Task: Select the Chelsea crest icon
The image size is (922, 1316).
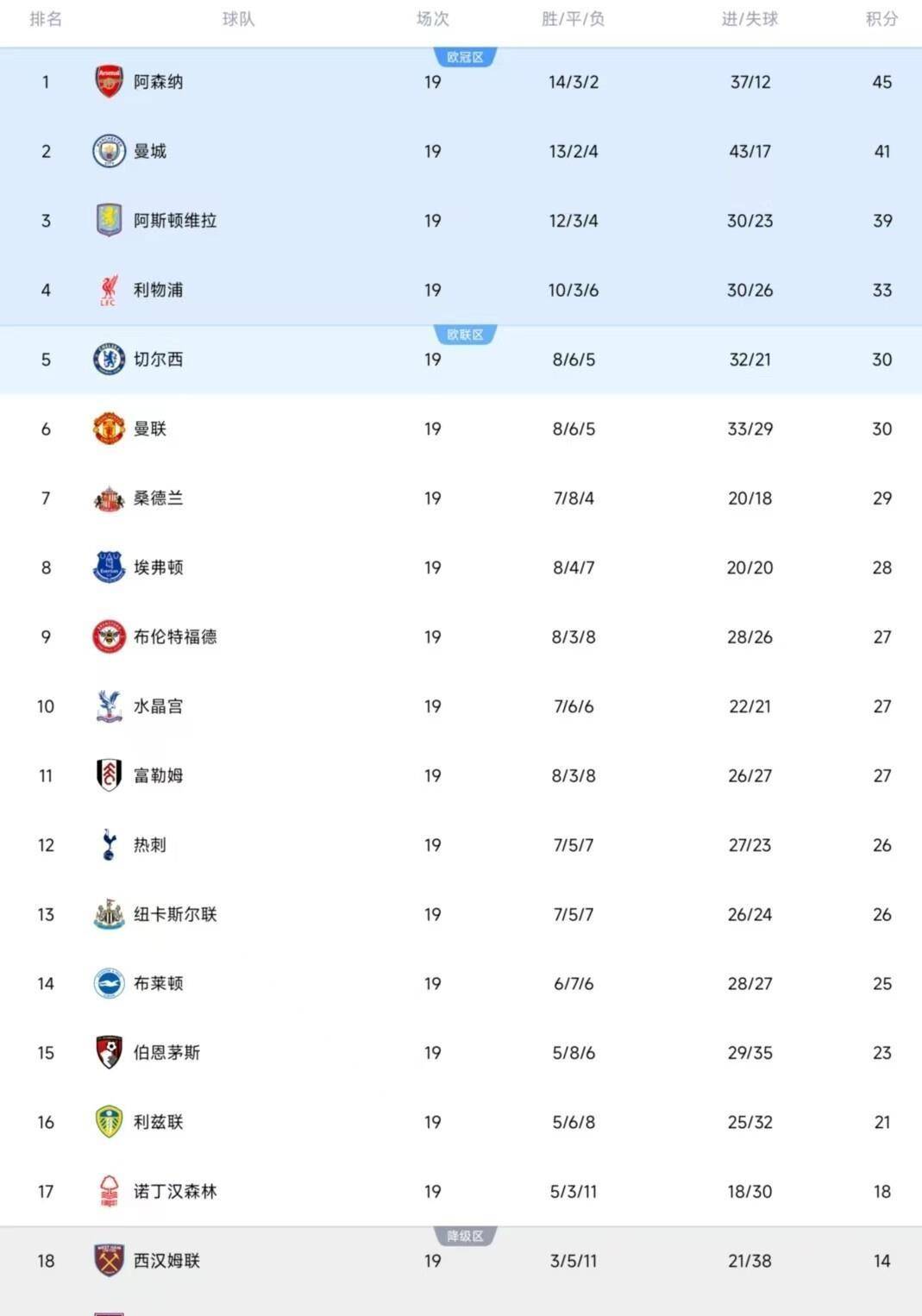Action: tap(109, 360)
